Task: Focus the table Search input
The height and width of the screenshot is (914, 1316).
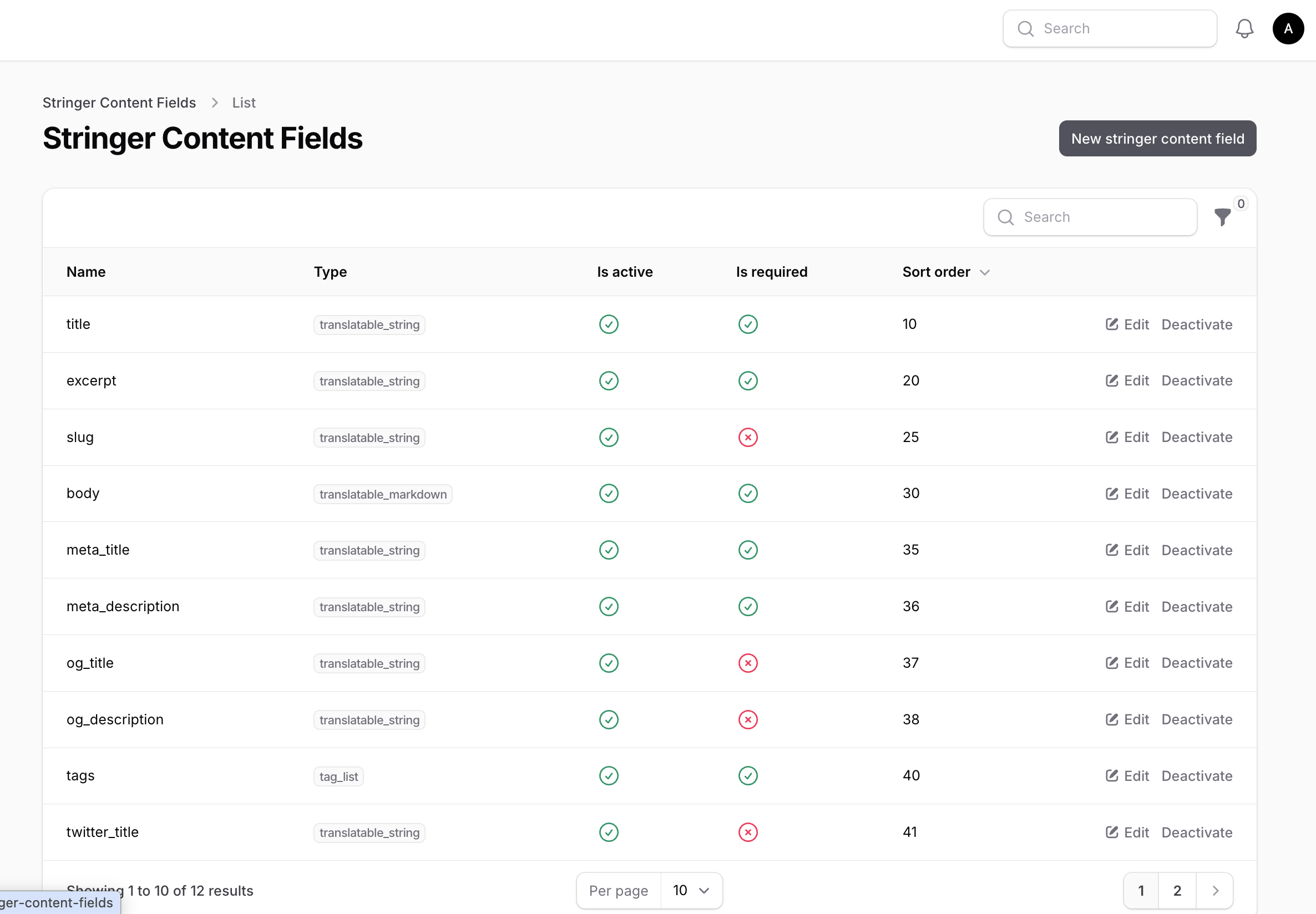Action: click(1090, 217)
